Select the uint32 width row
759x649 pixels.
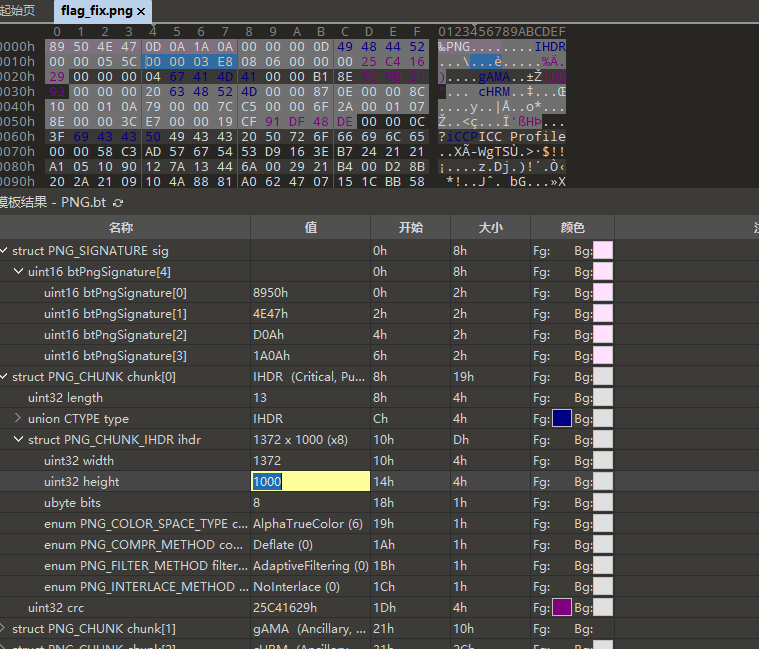click(79, 461)
